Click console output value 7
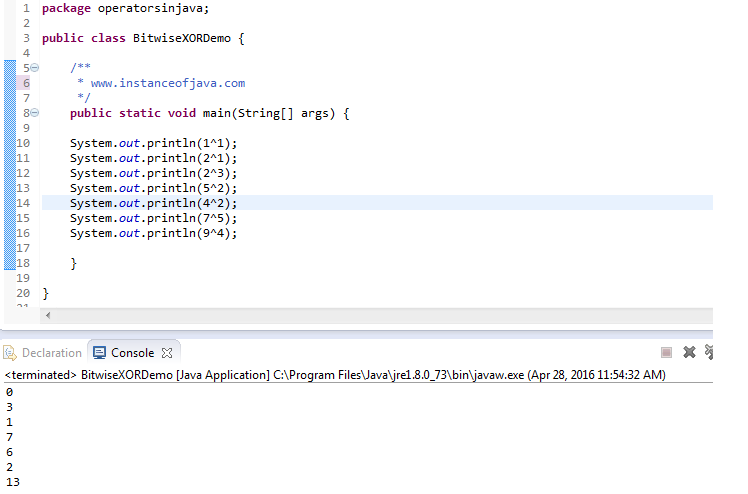748x494 pixels. click(10, 437)
